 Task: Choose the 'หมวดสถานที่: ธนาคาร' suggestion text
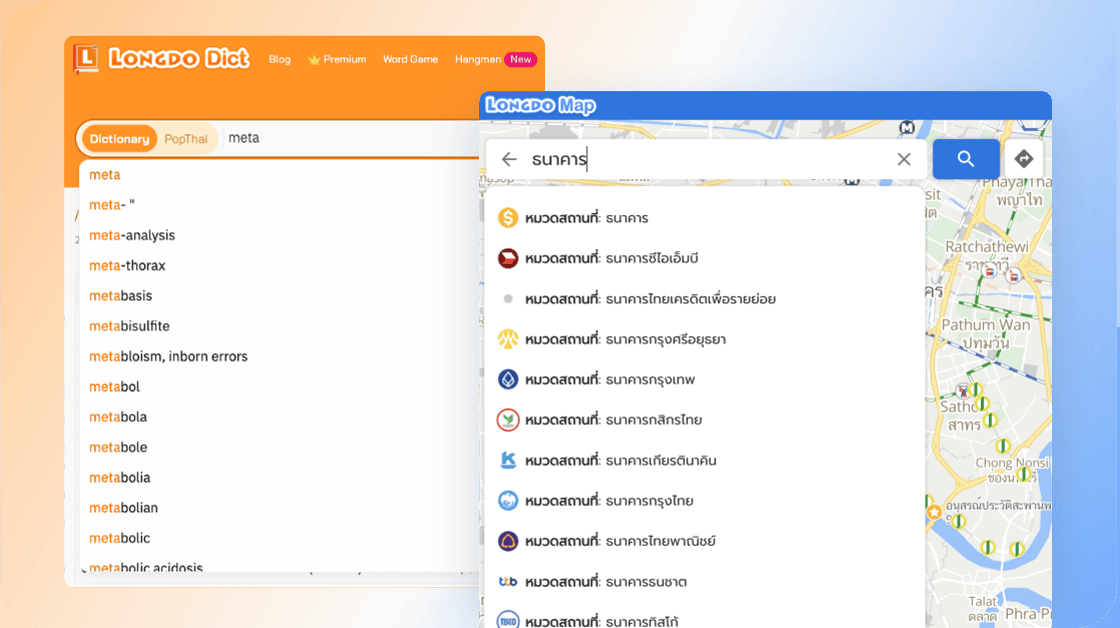pyautogui.click(x=586, y=218)
